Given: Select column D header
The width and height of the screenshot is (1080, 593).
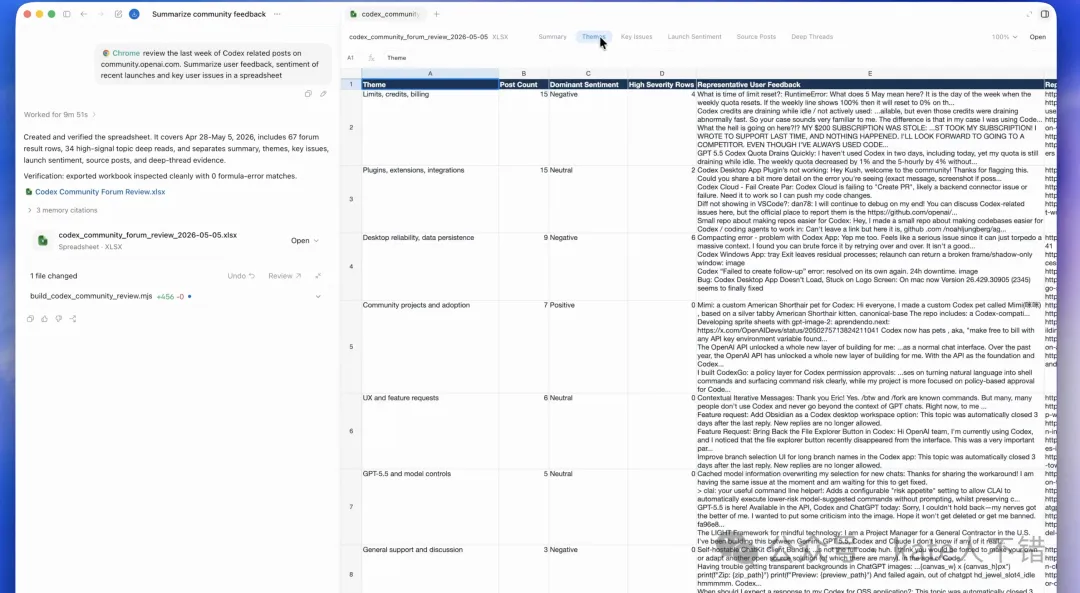Looking at the screenshot, I should (x=662, y=74).
